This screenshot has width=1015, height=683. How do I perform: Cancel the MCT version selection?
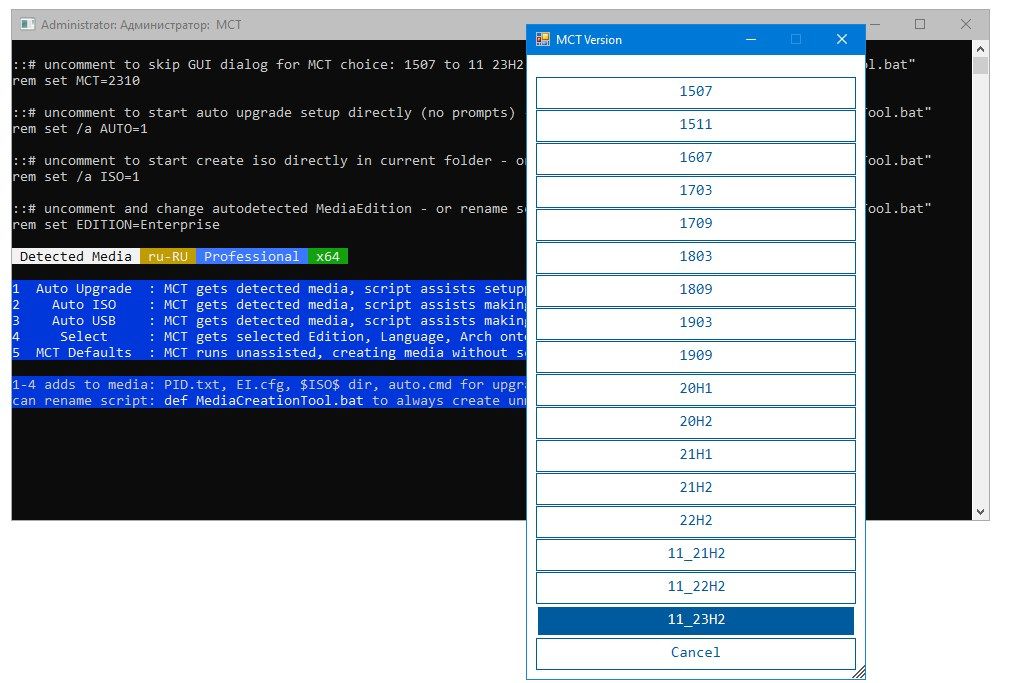point(696,653)
